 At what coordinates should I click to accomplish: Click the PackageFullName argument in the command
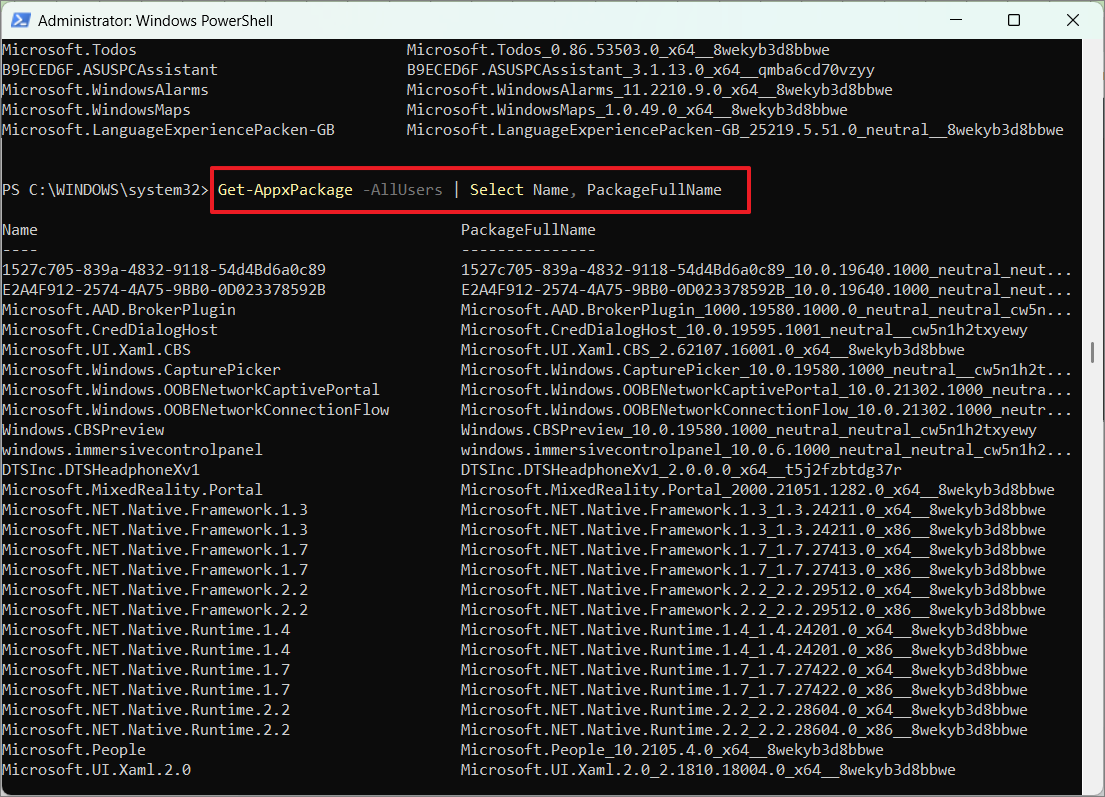pos(654,190)
